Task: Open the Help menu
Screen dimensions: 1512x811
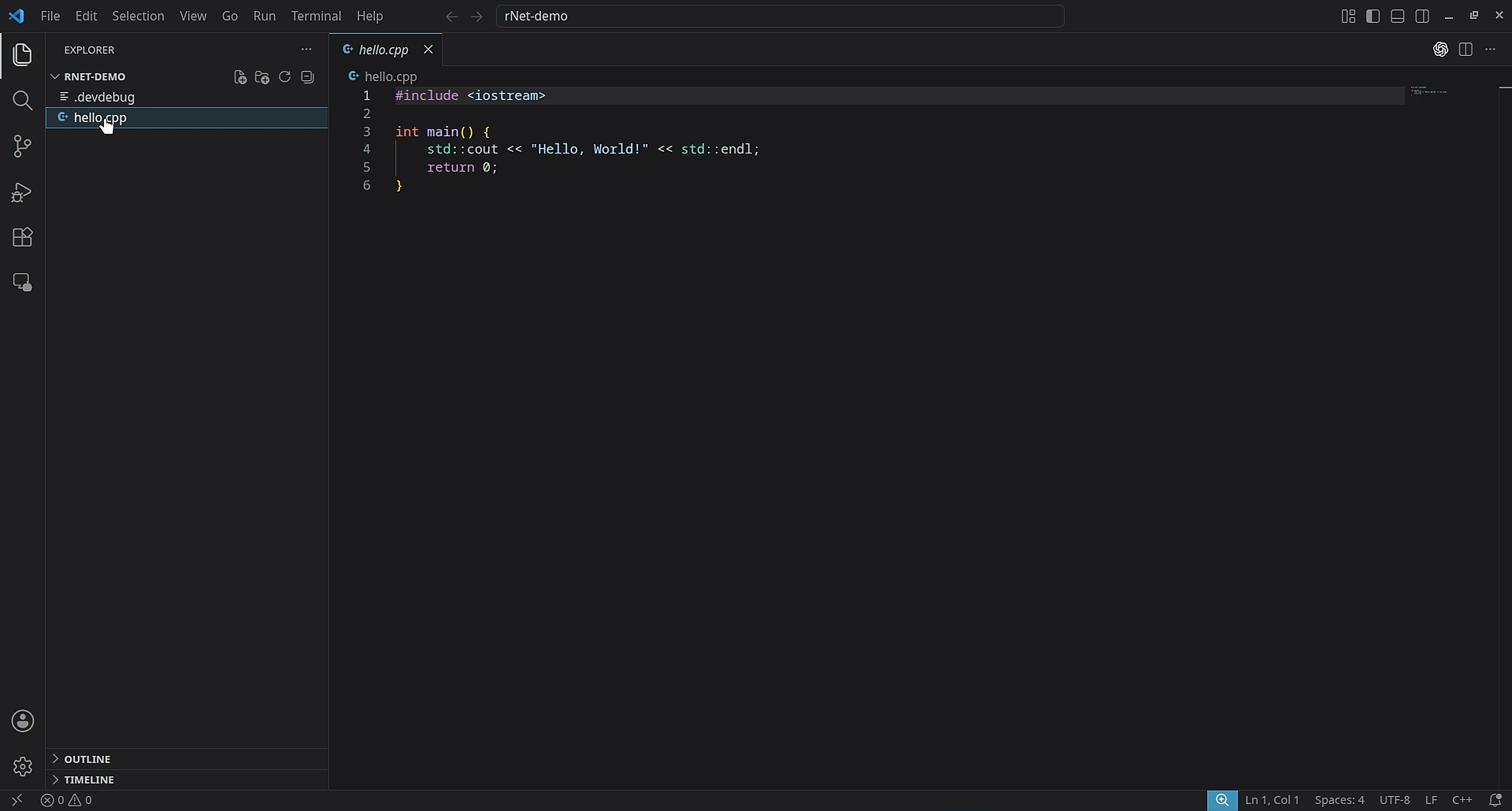Action: pos(370,16)
